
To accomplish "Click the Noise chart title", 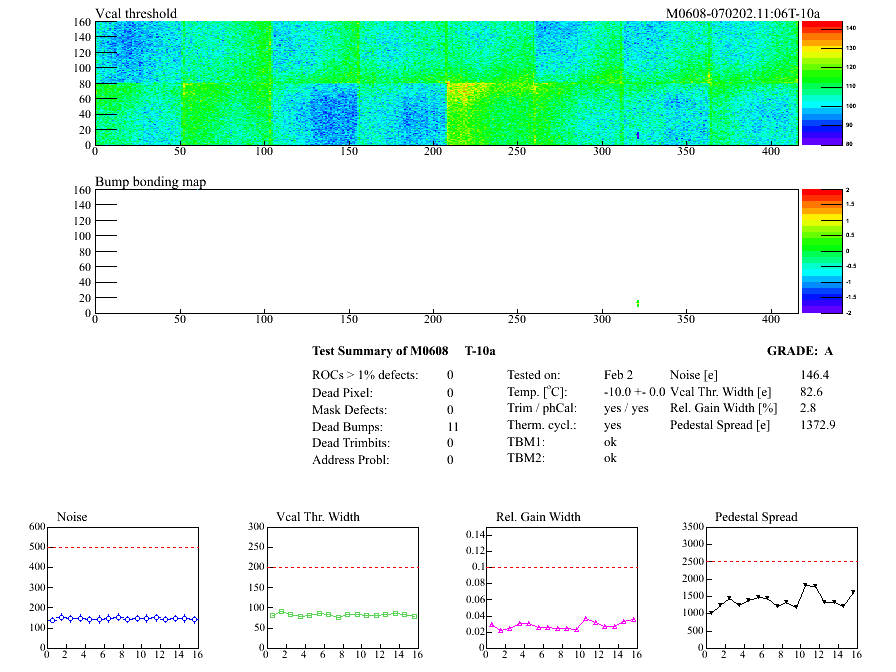I will [x=73, y=517].
